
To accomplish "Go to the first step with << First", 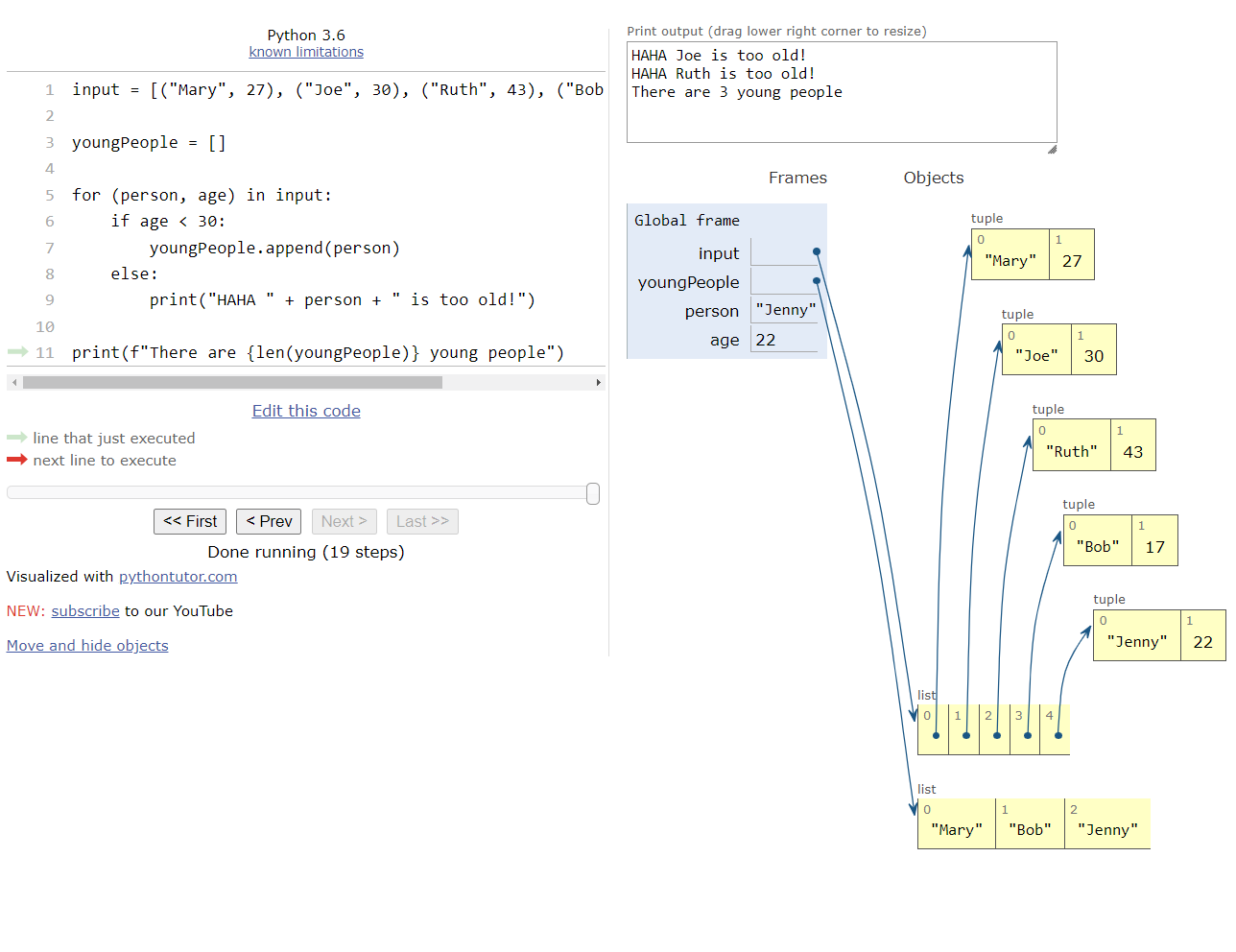I will (x=190, y=521).
